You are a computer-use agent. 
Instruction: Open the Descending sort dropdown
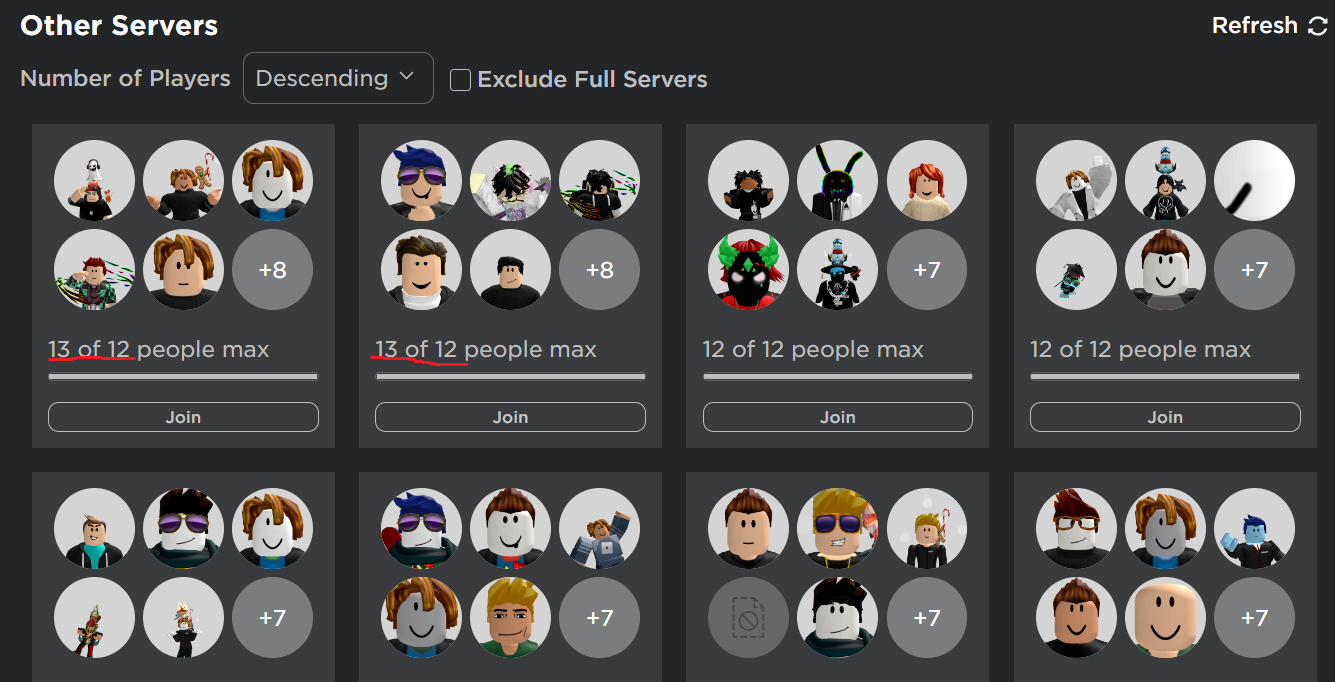338,78
